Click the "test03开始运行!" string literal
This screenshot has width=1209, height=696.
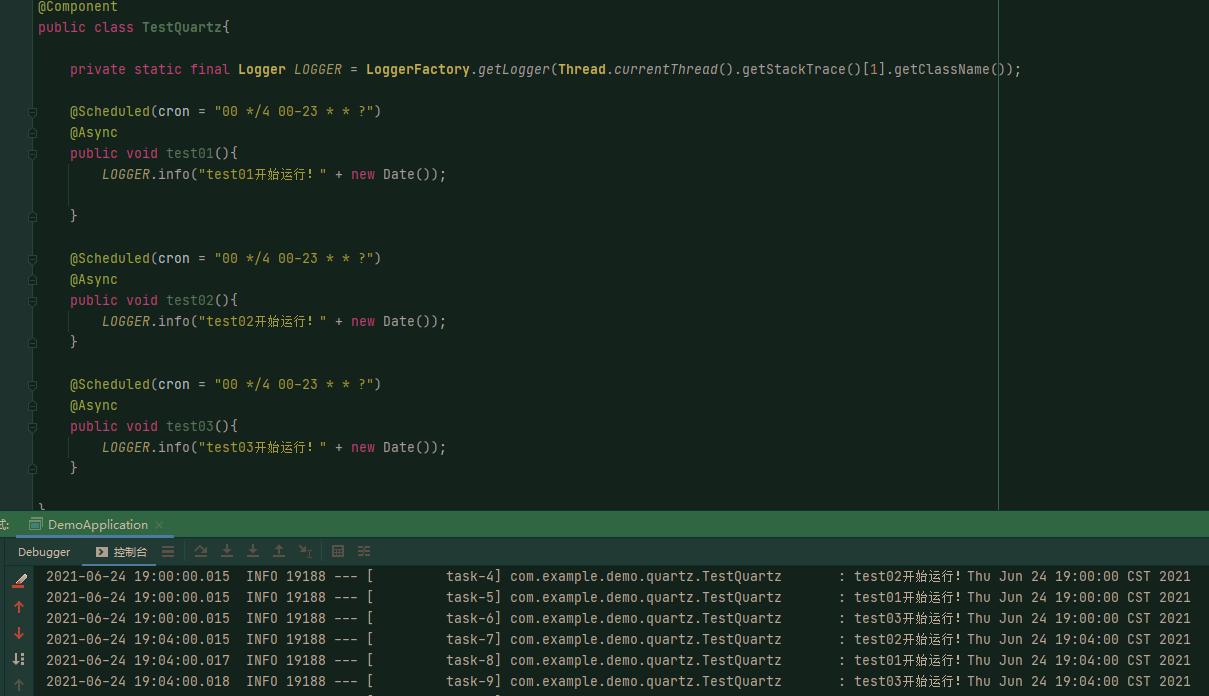coord(263,447)
